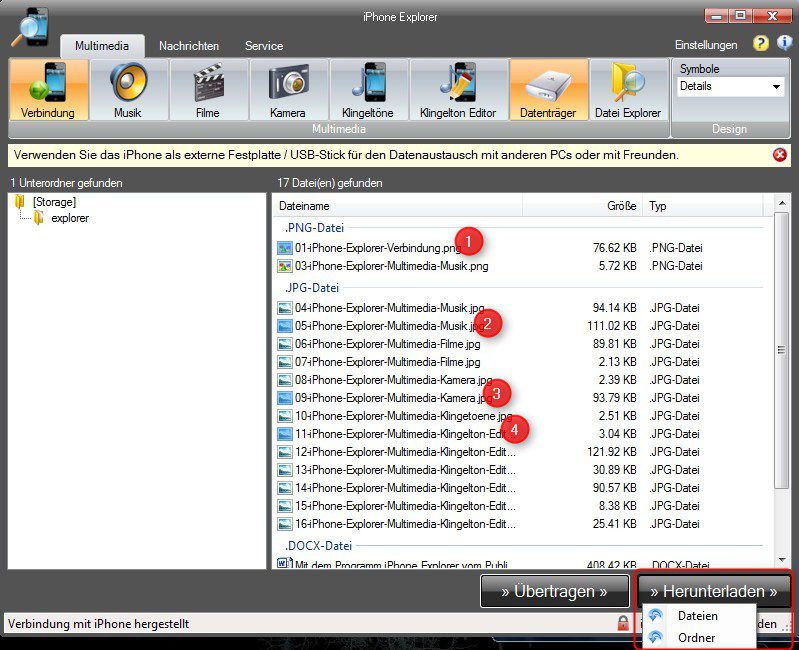Open the Symbole view dropdown
The width and height of the screenshot is (799, 650).
tap(730, 87)
